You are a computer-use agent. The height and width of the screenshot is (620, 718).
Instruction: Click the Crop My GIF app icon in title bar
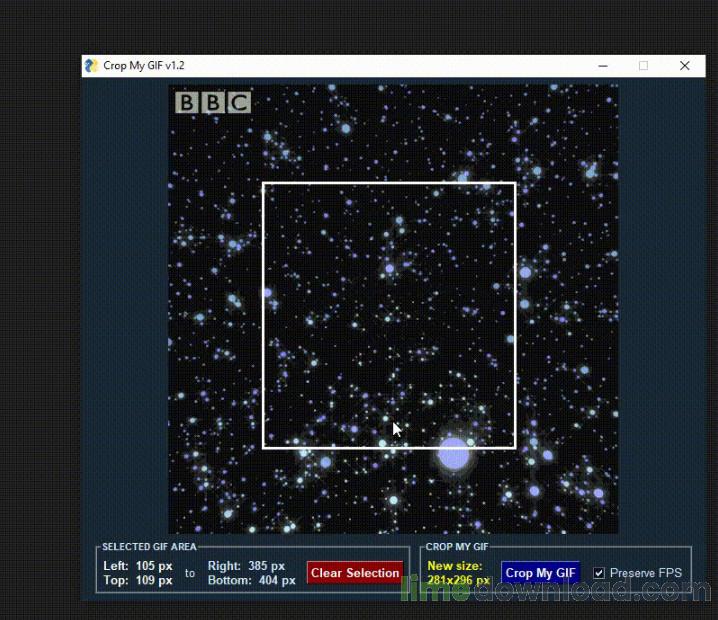click(x=92, y=66)
